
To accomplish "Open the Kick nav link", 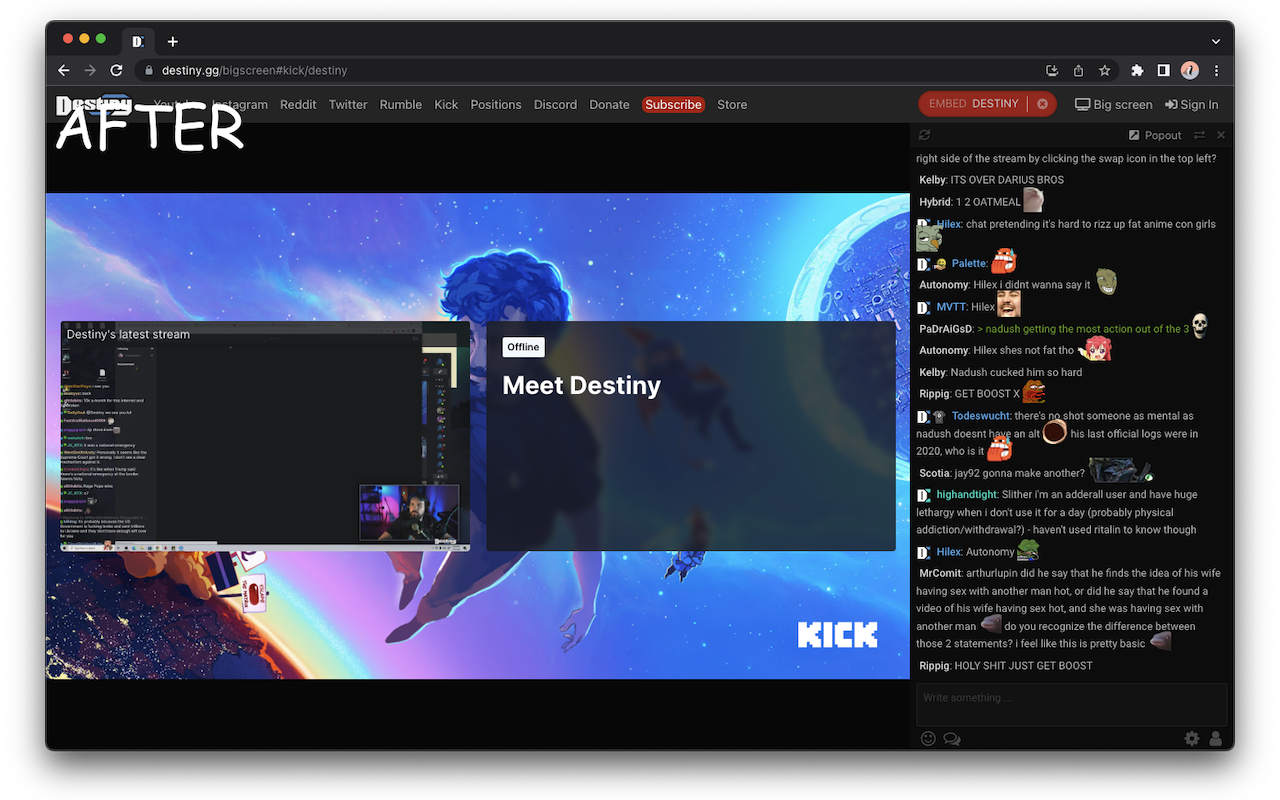I will [x=446, y=104].
